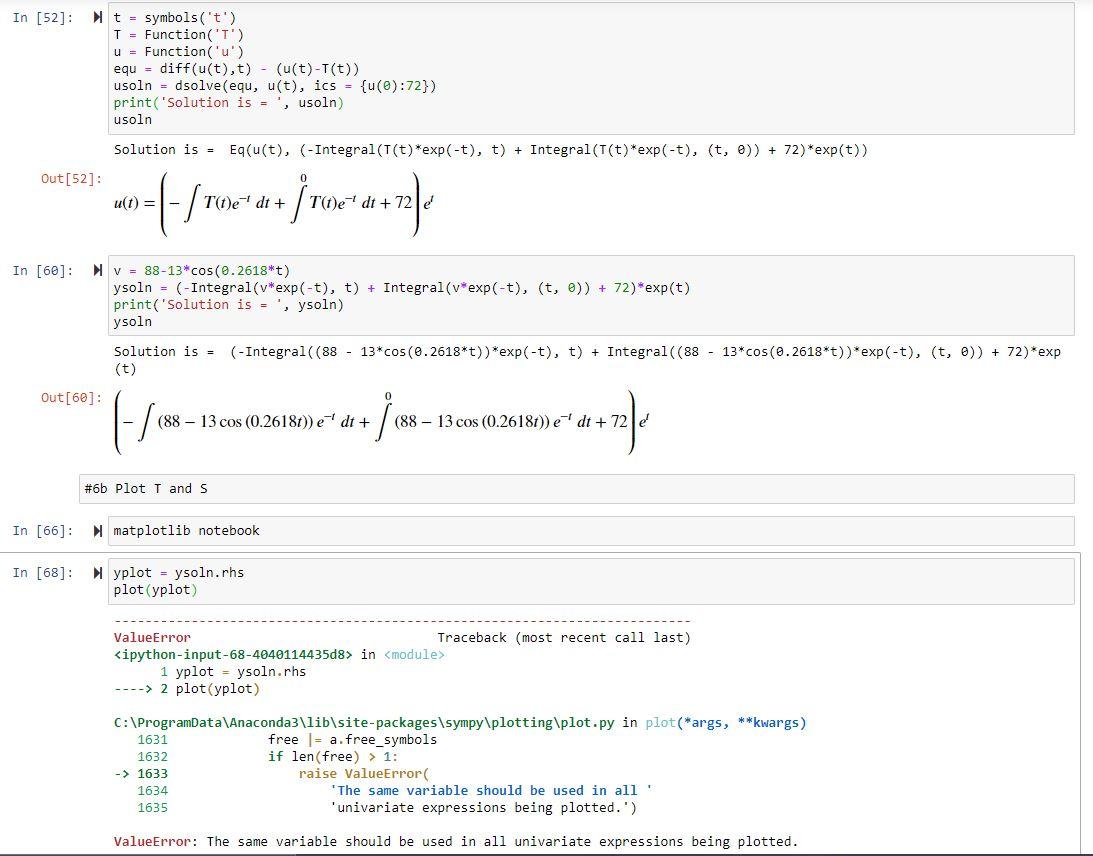This screenshot has width=1093, height=856.
Task: Click 'Traceback (most recent call last)' text
Action: click(564, 638)
